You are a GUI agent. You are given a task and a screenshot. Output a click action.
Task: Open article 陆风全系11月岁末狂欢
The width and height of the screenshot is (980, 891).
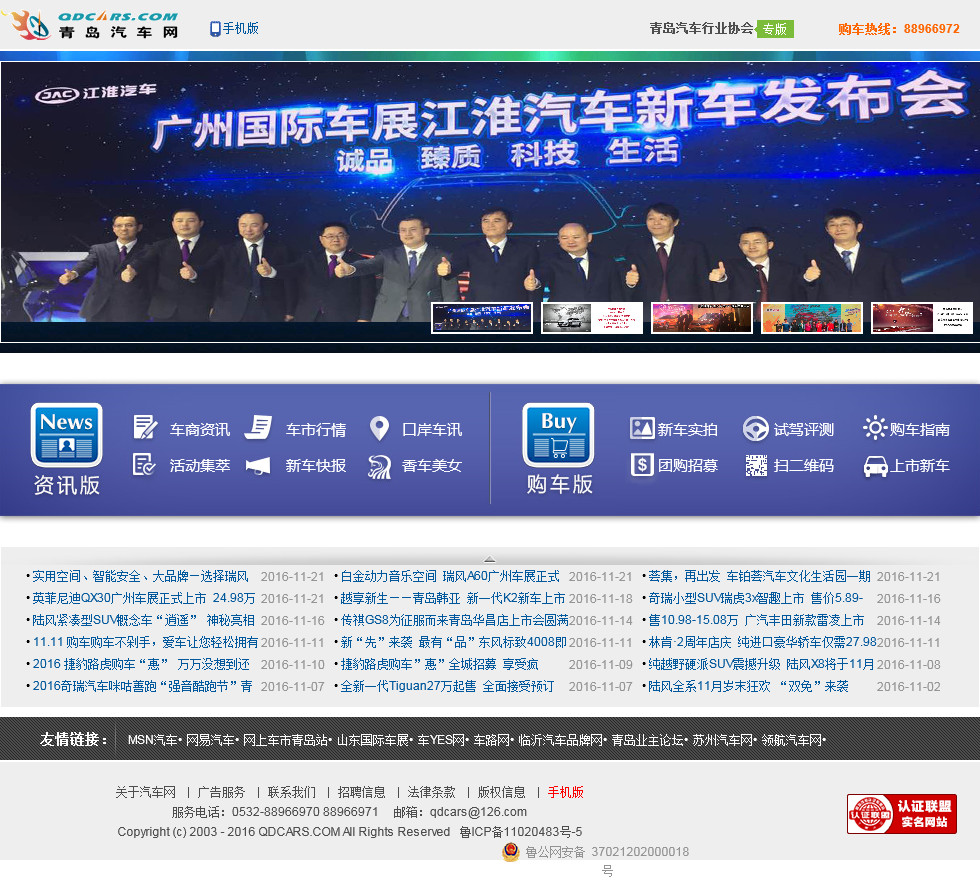click(x=748, y=686)
